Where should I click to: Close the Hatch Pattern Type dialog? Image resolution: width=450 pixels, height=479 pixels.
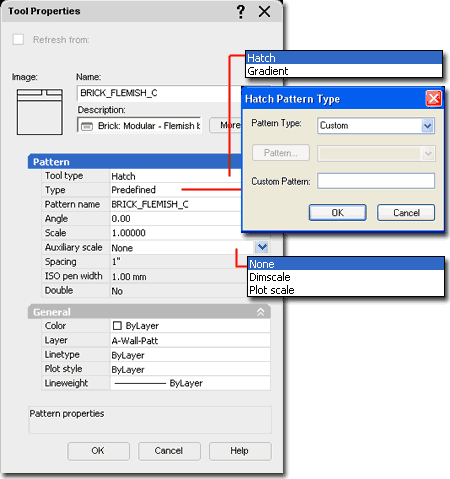pyautogui.click(x=433, y=98)
